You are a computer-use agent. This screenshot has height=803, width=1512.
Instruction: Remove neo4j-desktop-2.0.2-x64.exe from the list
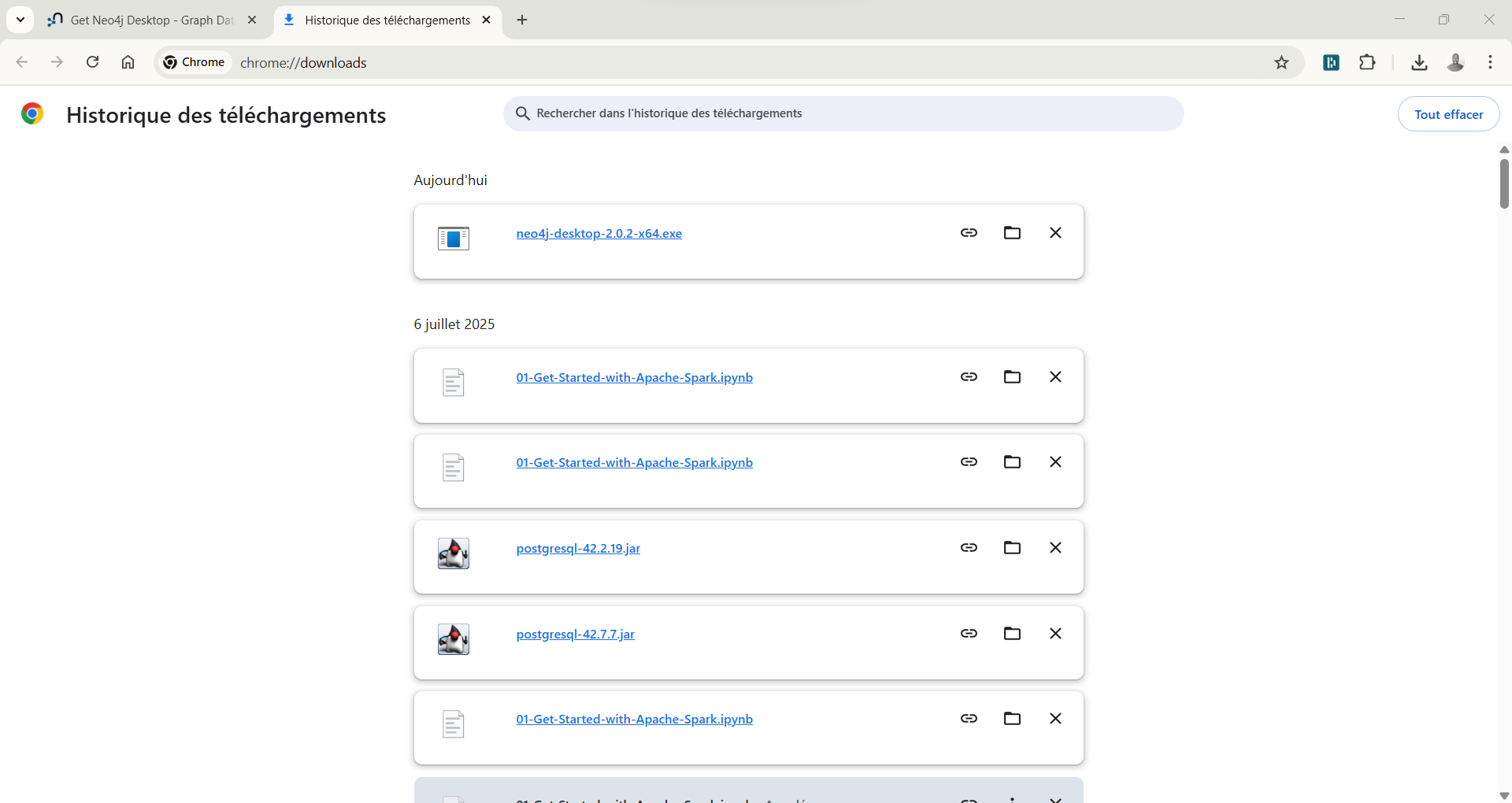click(1055, 232)
